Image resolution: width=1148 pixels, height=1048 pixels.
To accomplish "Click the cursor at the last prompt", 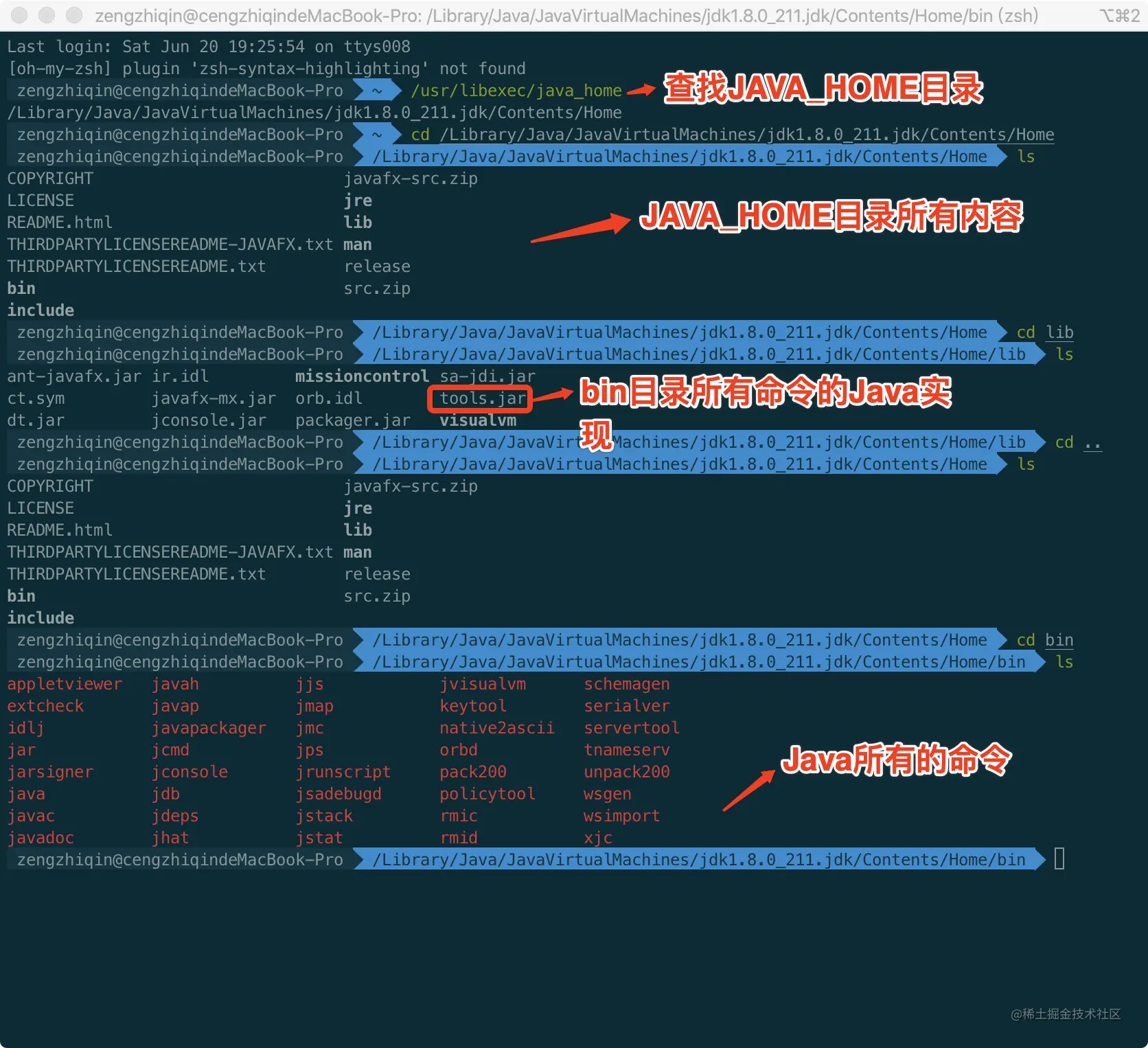I will point(1059,859).
